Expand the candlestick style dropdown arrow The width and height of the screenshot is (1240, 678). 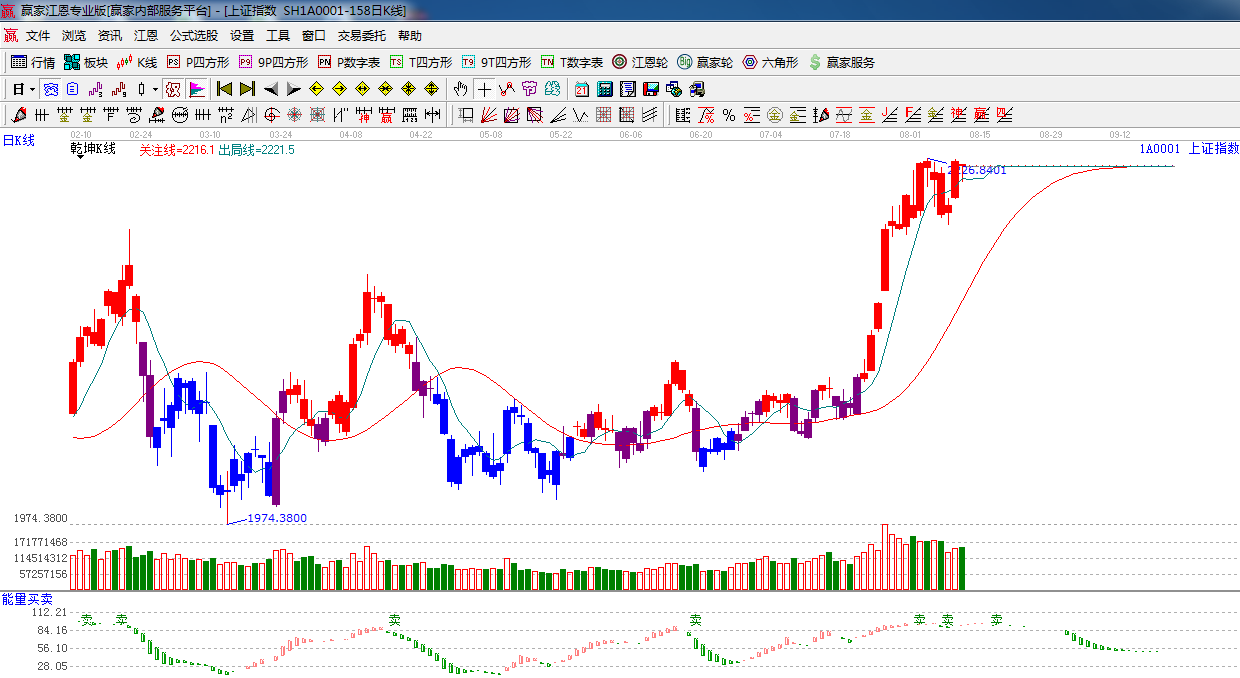pyautogui.click(x=155, y=89)
